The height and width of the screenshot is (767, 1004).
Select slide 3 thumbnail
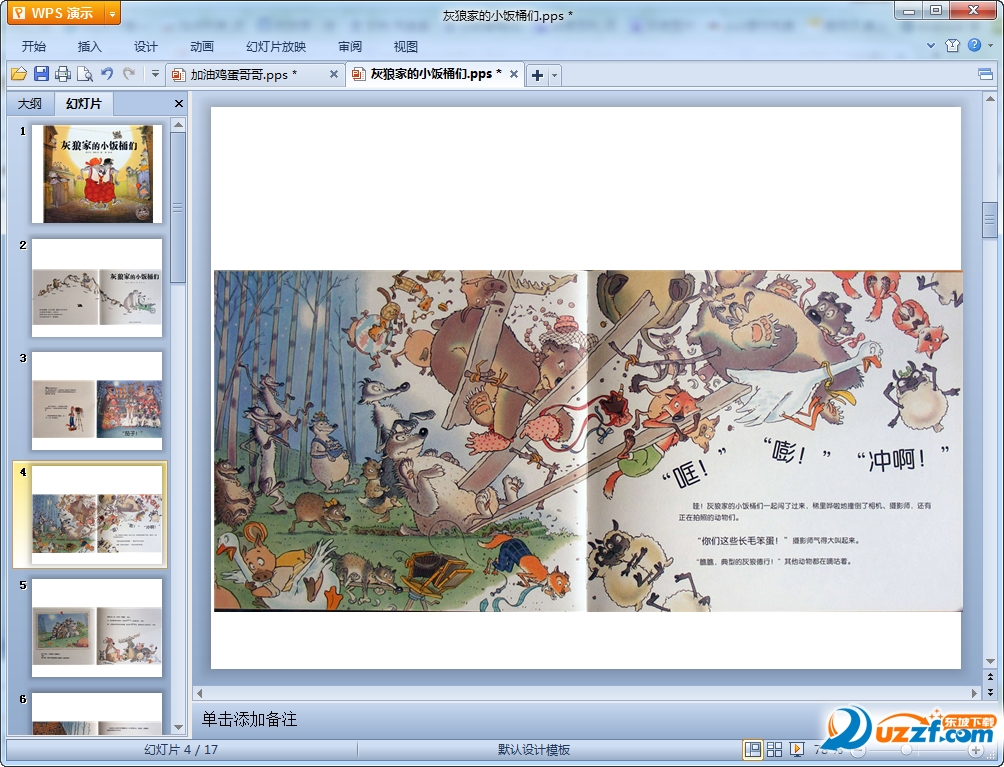(x=97, y=401)
